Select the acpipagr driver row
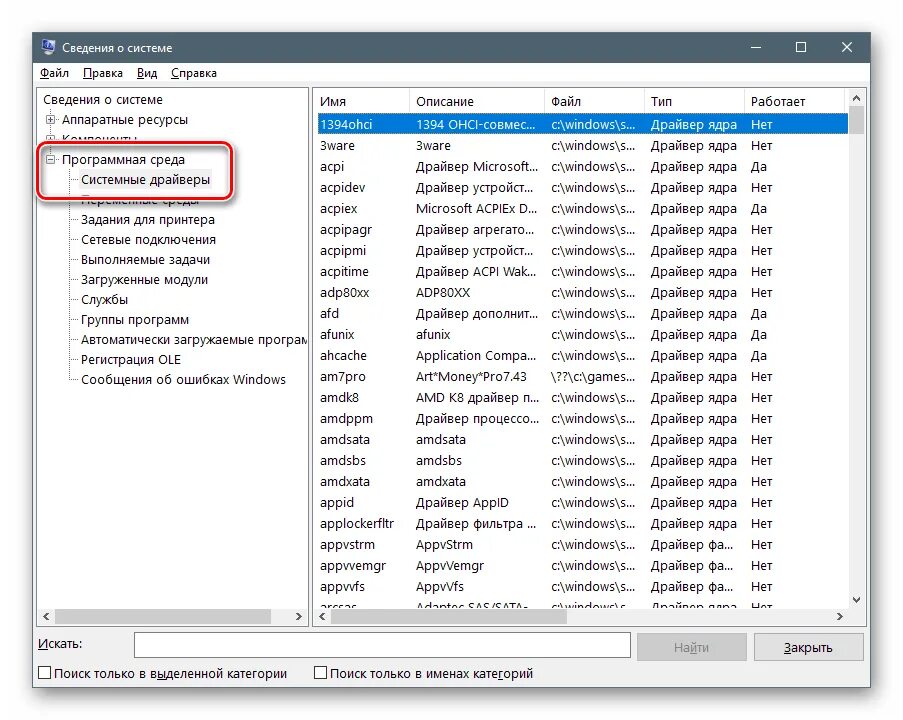This screenshot has width=903, height=720. pos(582,230)
